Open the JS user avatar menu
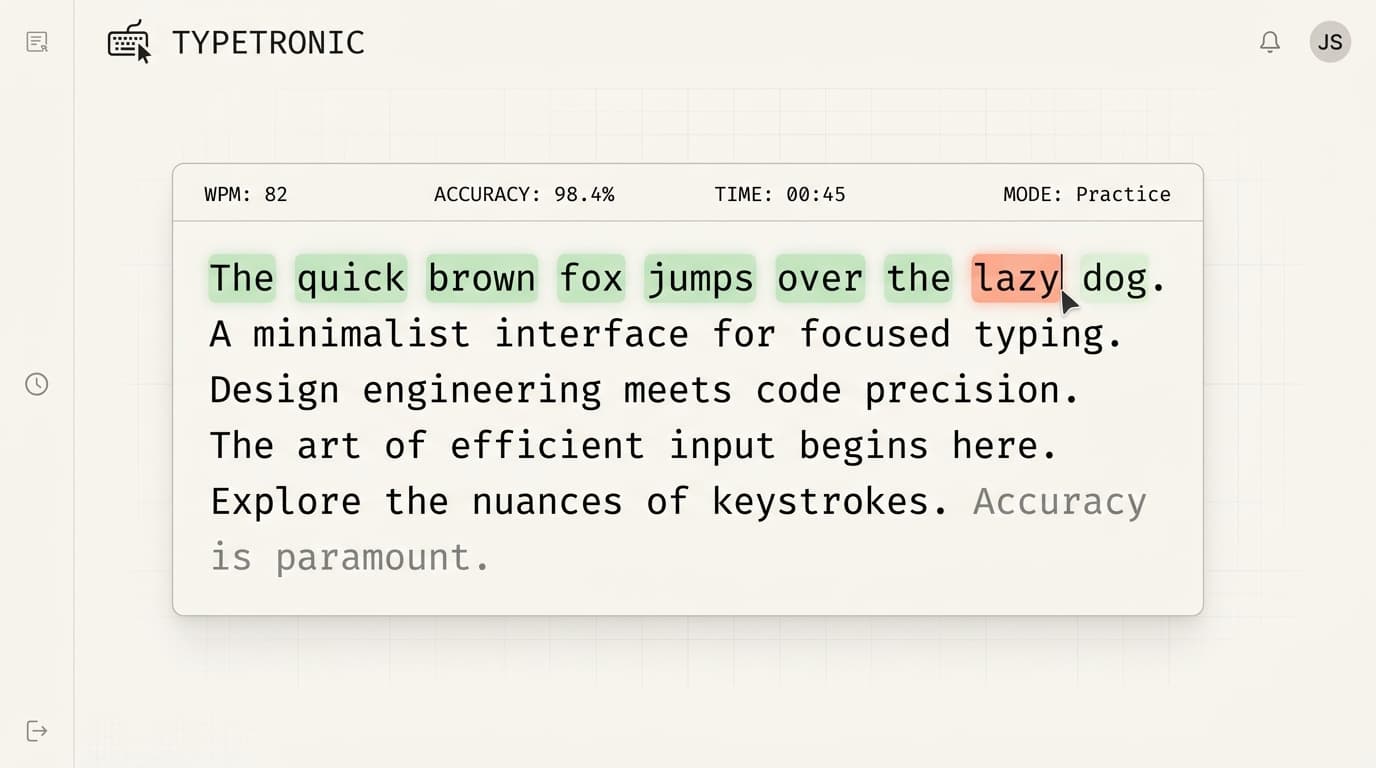This screenshot has width=1376, height=768. tap(1330, 42)
